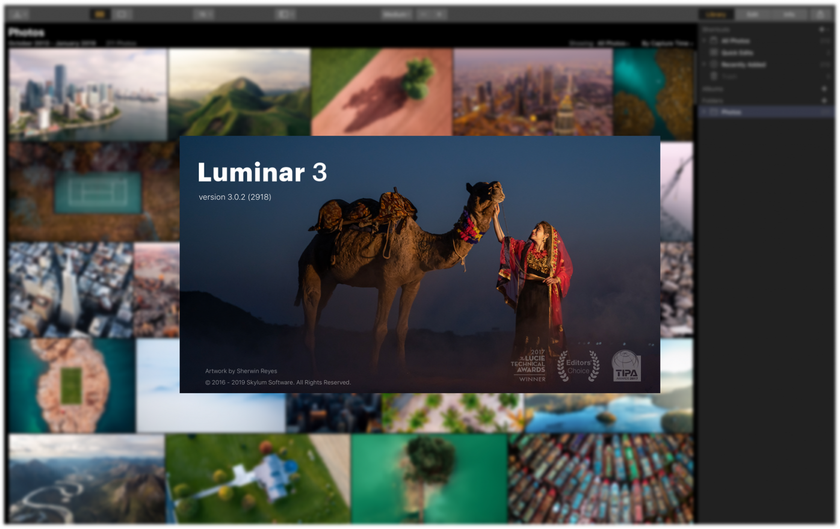Open the Library tab

(x=716, y=14)
